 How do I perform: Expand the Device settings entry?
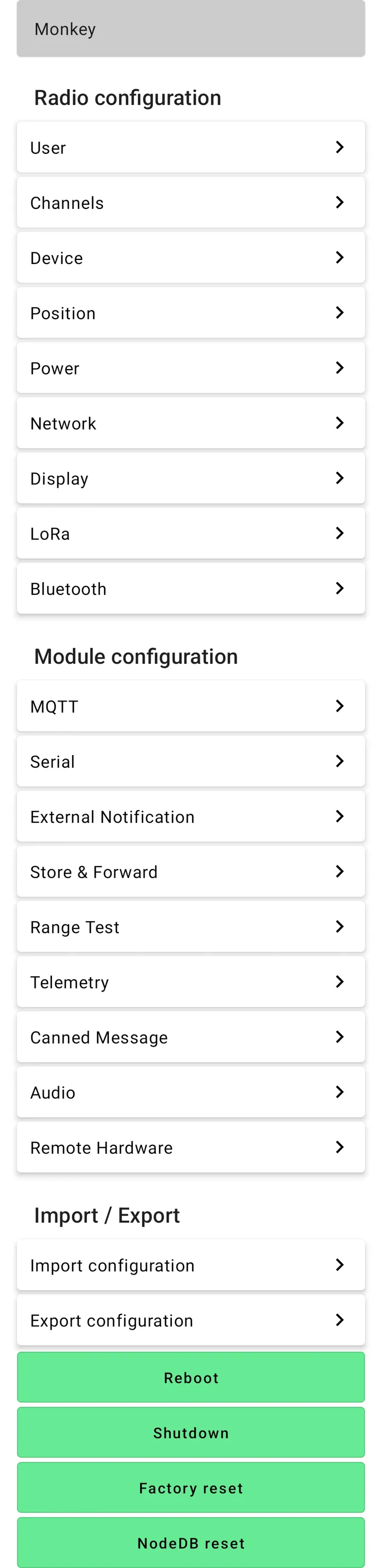coord(190,258)
